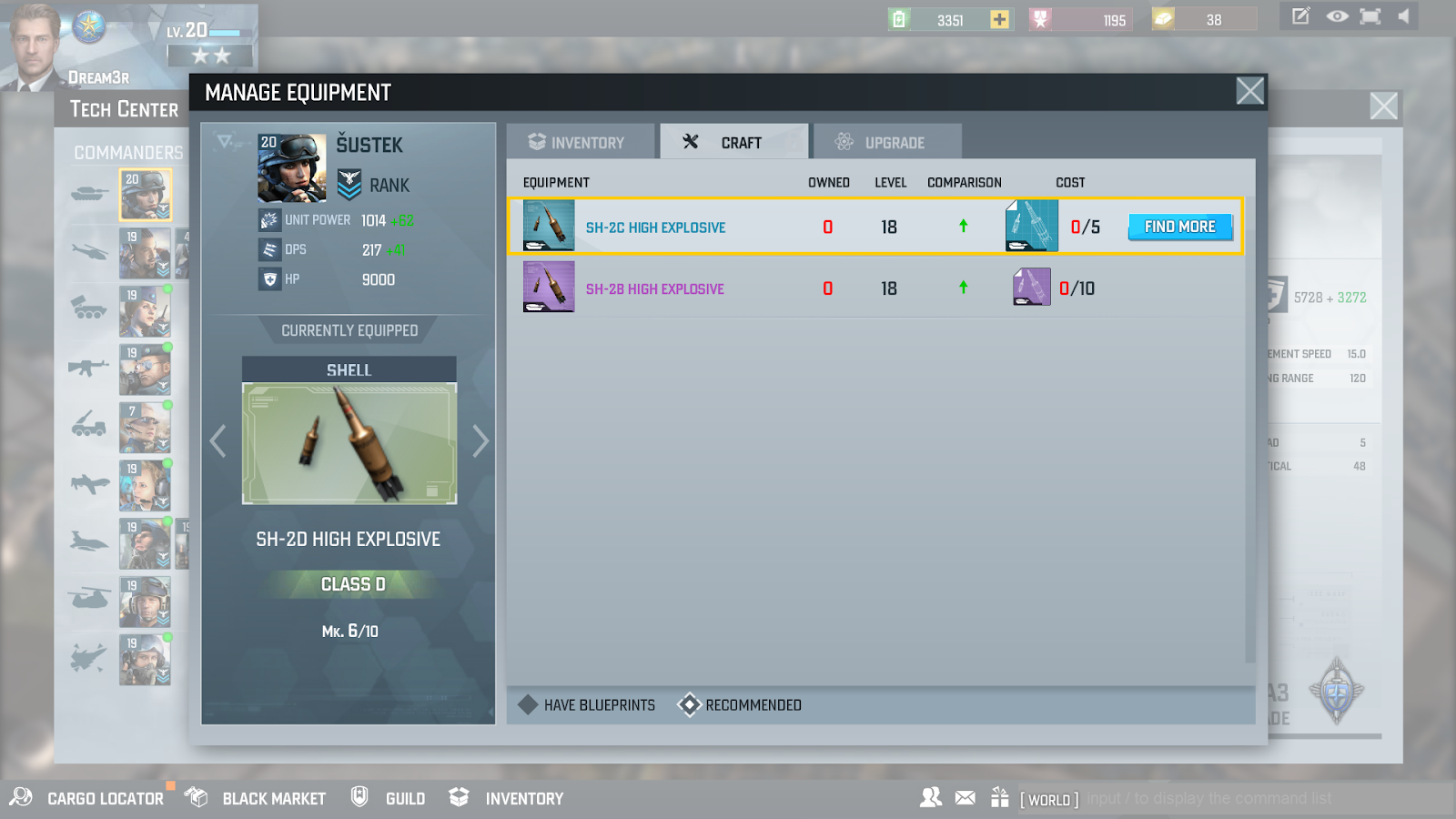Click the shield emblem in Tech Center
1456x819 pixels.
[1337, 692]
